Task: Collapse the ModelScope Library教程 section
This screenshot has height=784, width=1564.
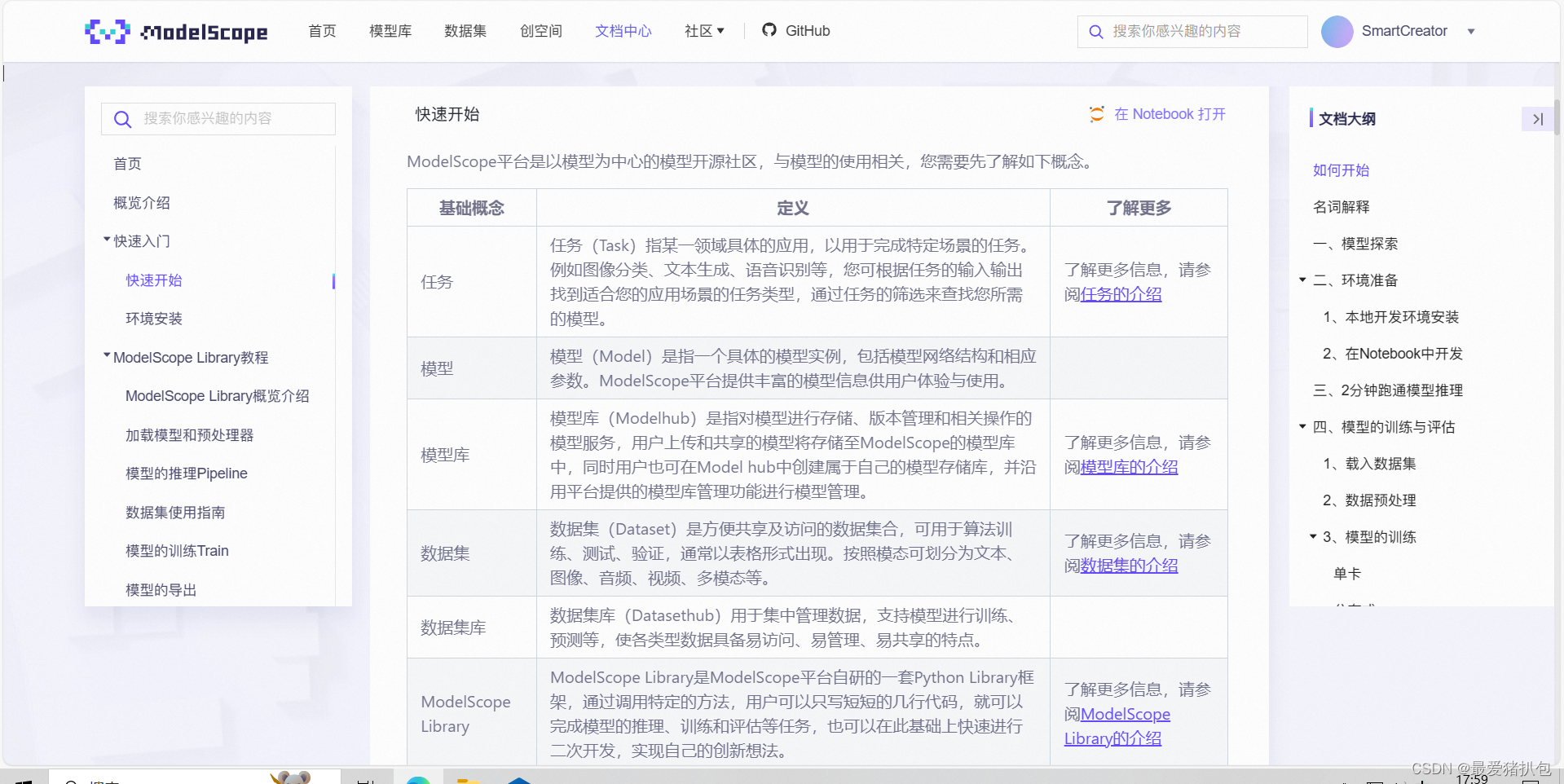Action: pyautogui.click(x=107, y=355)
